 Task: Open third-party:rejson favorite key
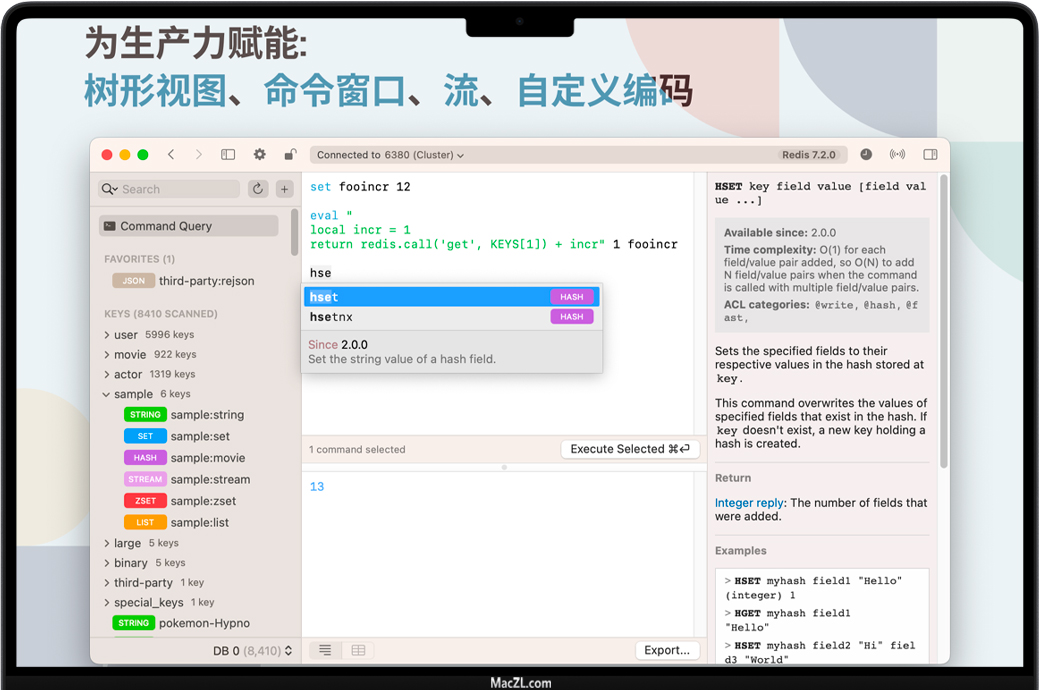206,281
